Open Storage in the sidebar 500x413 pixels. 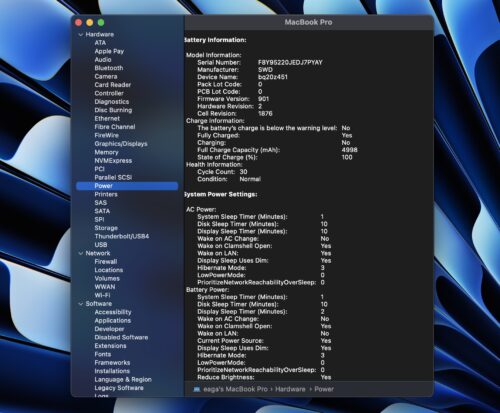click(x=106, y=228)
